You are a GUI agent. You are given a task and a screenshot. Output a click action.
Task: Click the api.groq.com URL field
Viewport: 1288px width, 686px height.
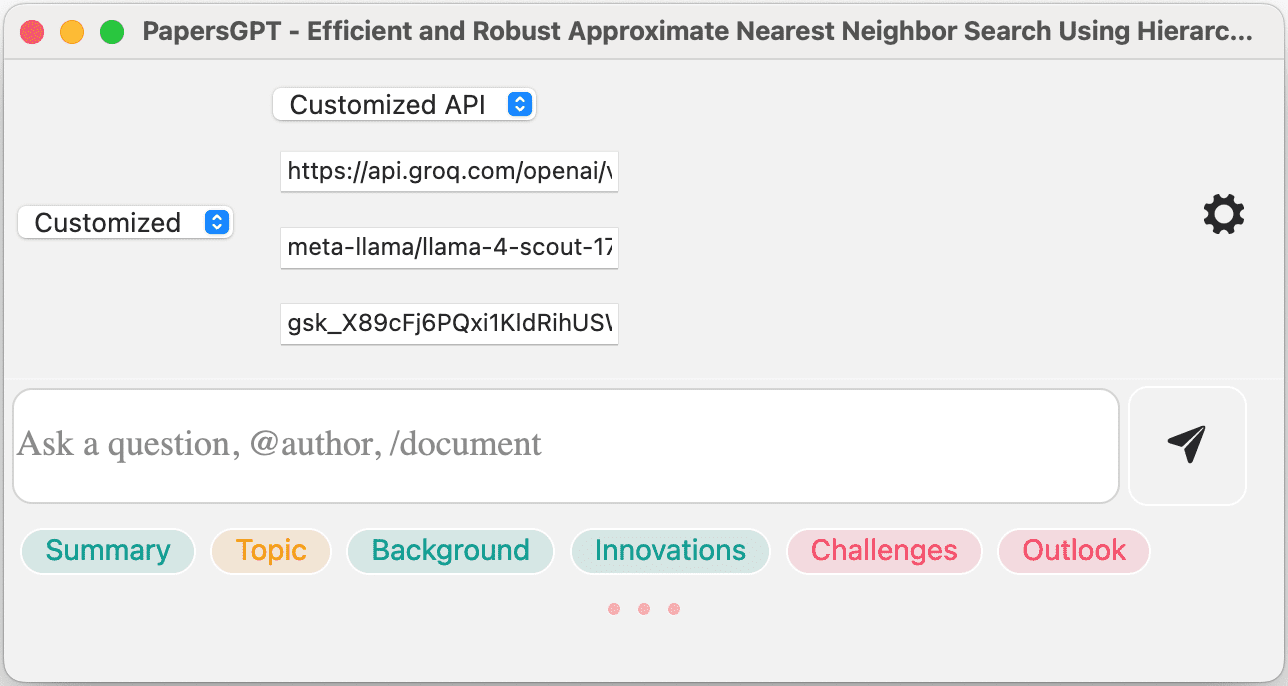449,172
